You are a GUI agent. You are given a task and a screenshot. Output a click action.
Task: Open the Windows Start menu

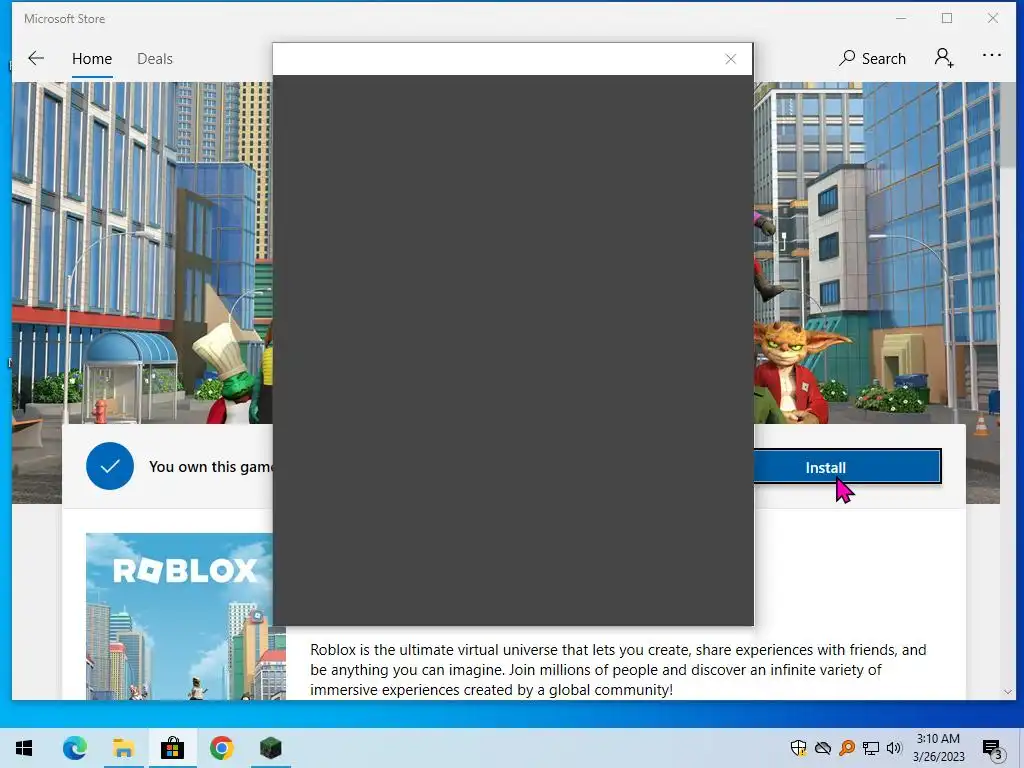pos(24,748)
